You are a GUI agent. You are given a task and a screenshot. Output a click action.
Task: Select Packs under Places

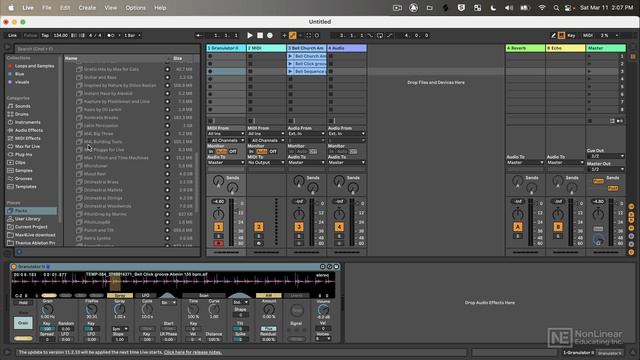(x=31, y=211)
